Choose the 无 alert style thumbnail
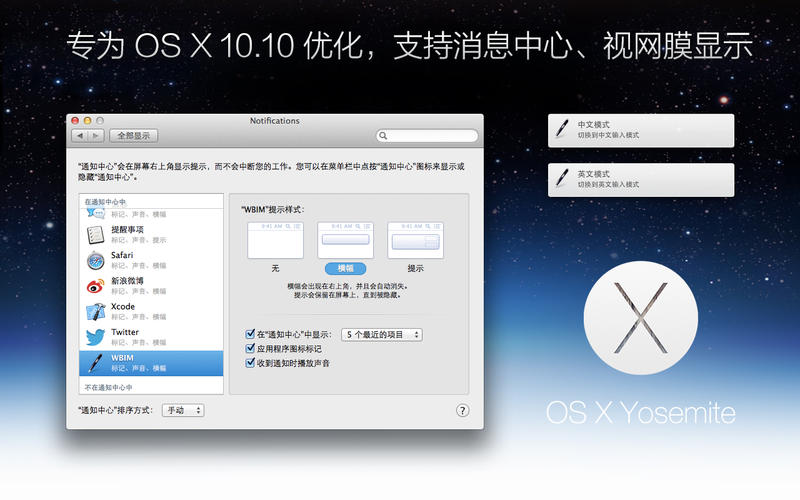 click(x=276, y=240)
